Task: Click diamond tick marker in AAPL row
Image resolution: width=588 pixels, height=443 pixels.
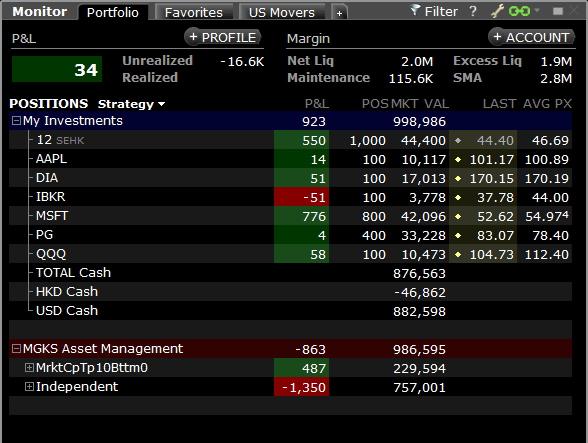Action: (x=458, y=160)
